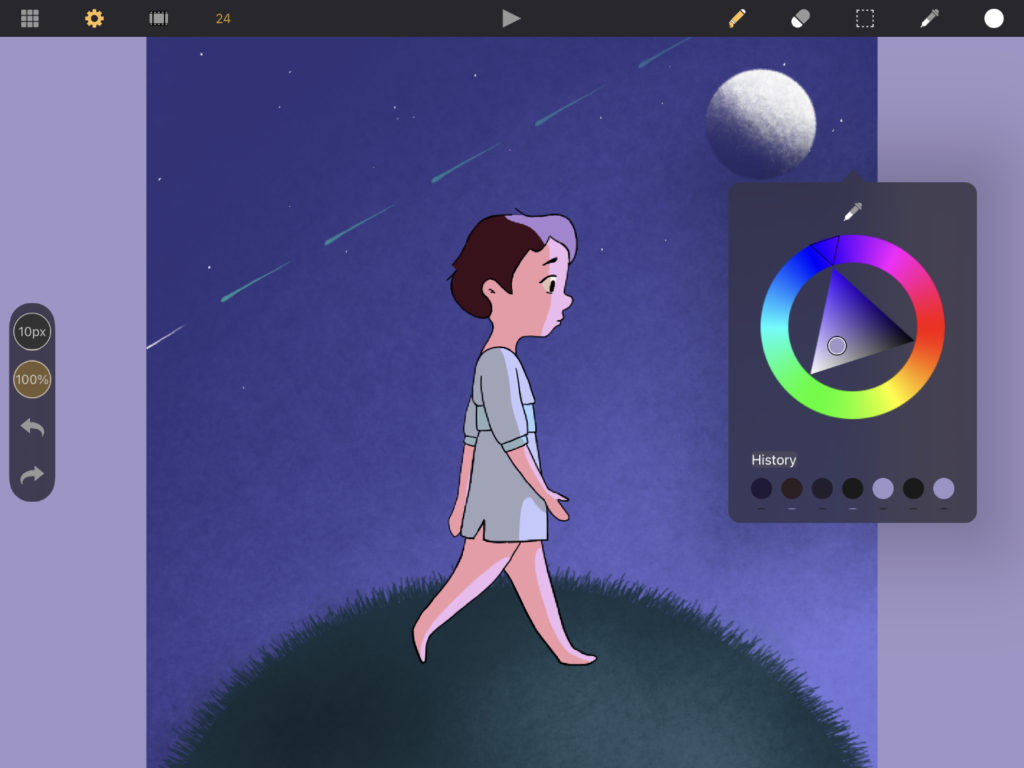Click the moon on the canvas
Screen dimensions: 1024x768
[761, 124]
